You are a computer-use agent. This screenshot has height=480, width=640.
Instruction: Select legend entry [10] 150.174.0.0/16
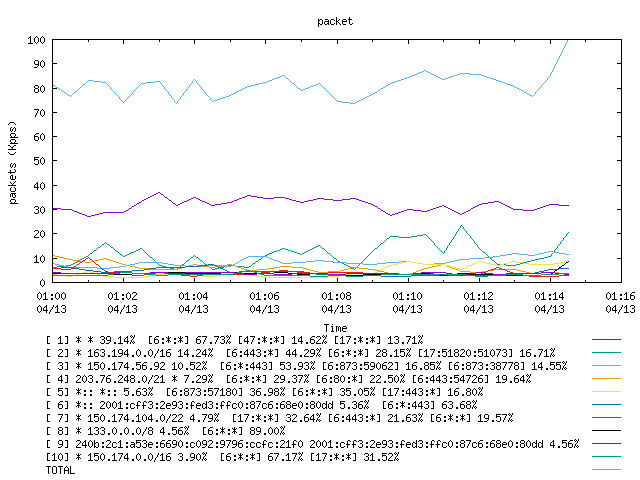pyautogui.click(x=222, y=457)
